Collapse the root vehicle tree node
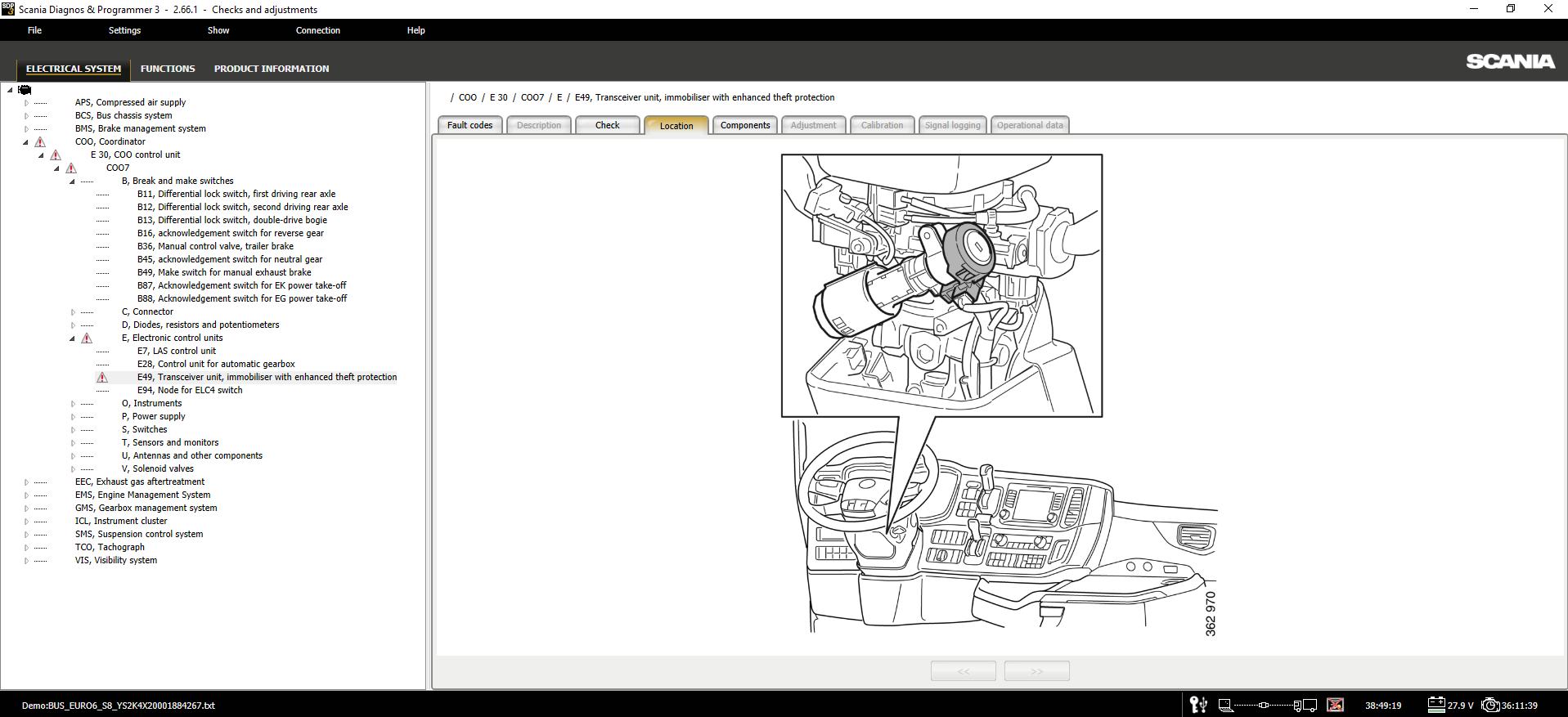 click(x=10, y=90)
